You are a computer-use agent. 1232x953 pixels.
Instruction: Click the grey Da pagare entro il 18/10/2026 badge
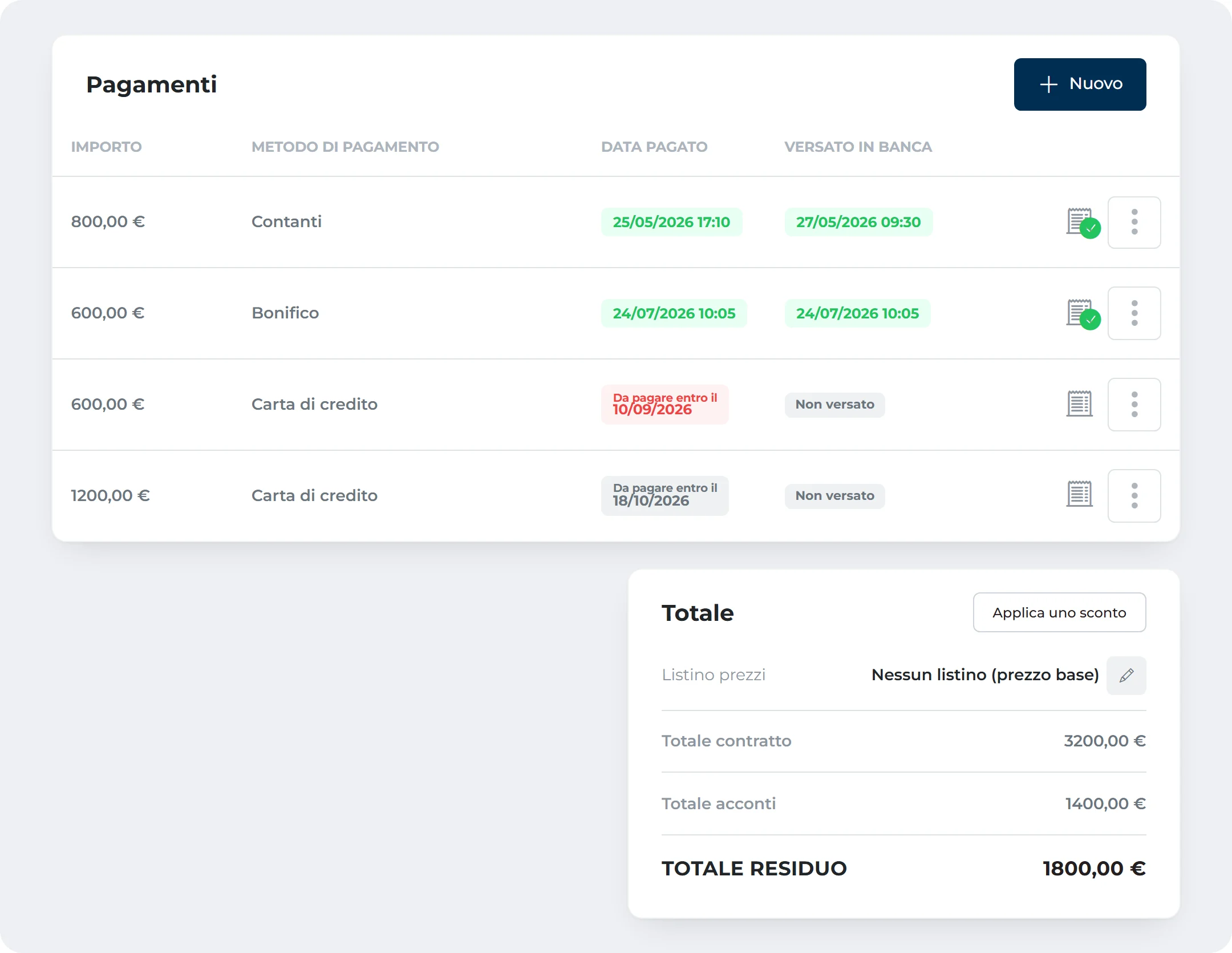[665, 495]
